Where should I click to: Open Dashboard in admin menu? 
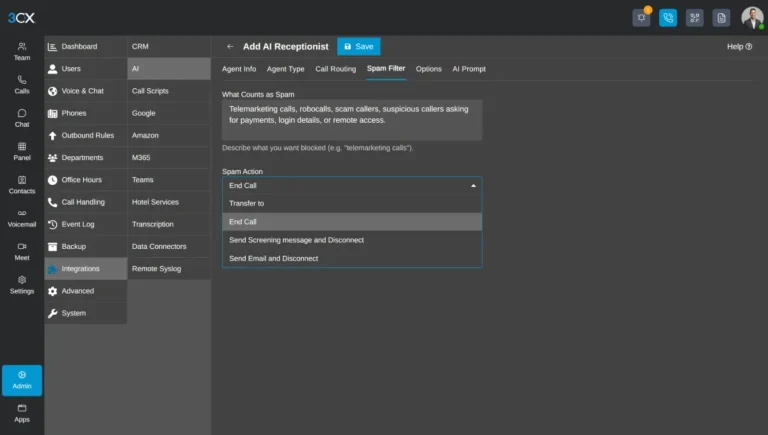click(x=86, y=47)
